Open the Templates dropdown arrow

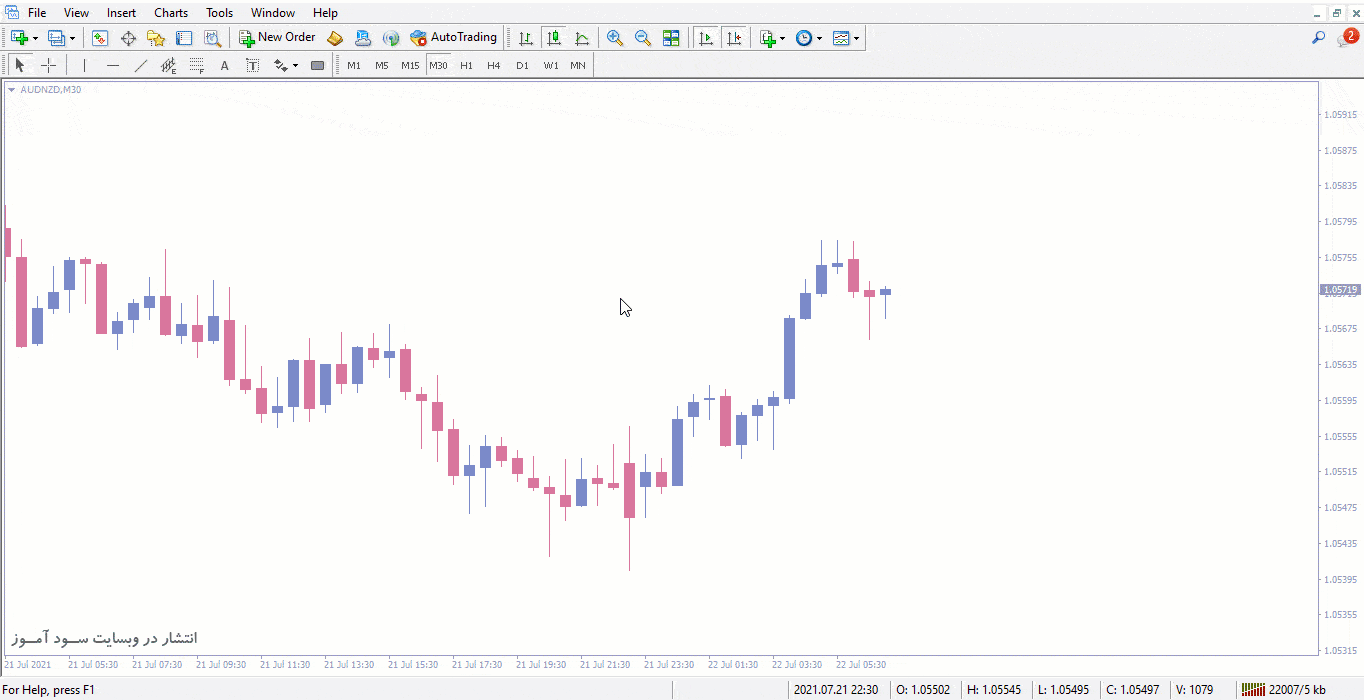coord(858,37)
